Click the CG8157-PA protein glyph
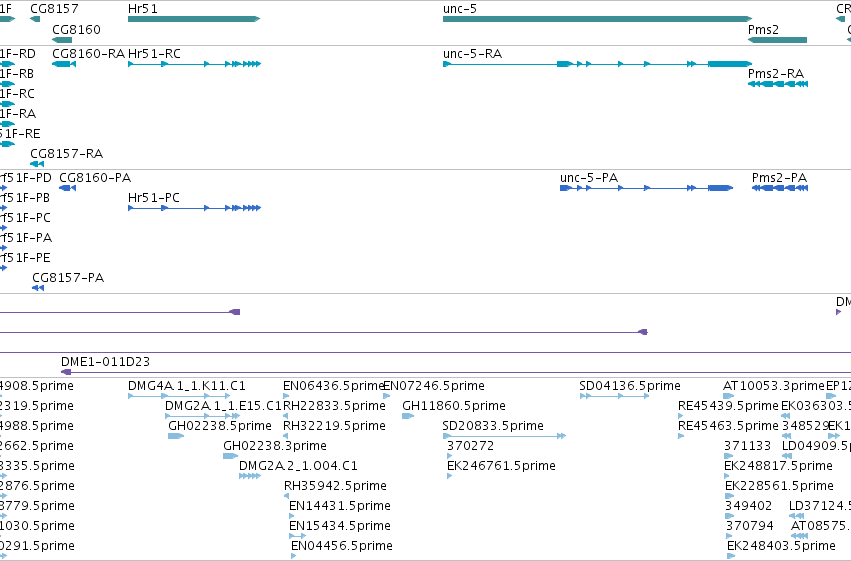The width and height of the screenshot is (851, 561). point(38,288)
